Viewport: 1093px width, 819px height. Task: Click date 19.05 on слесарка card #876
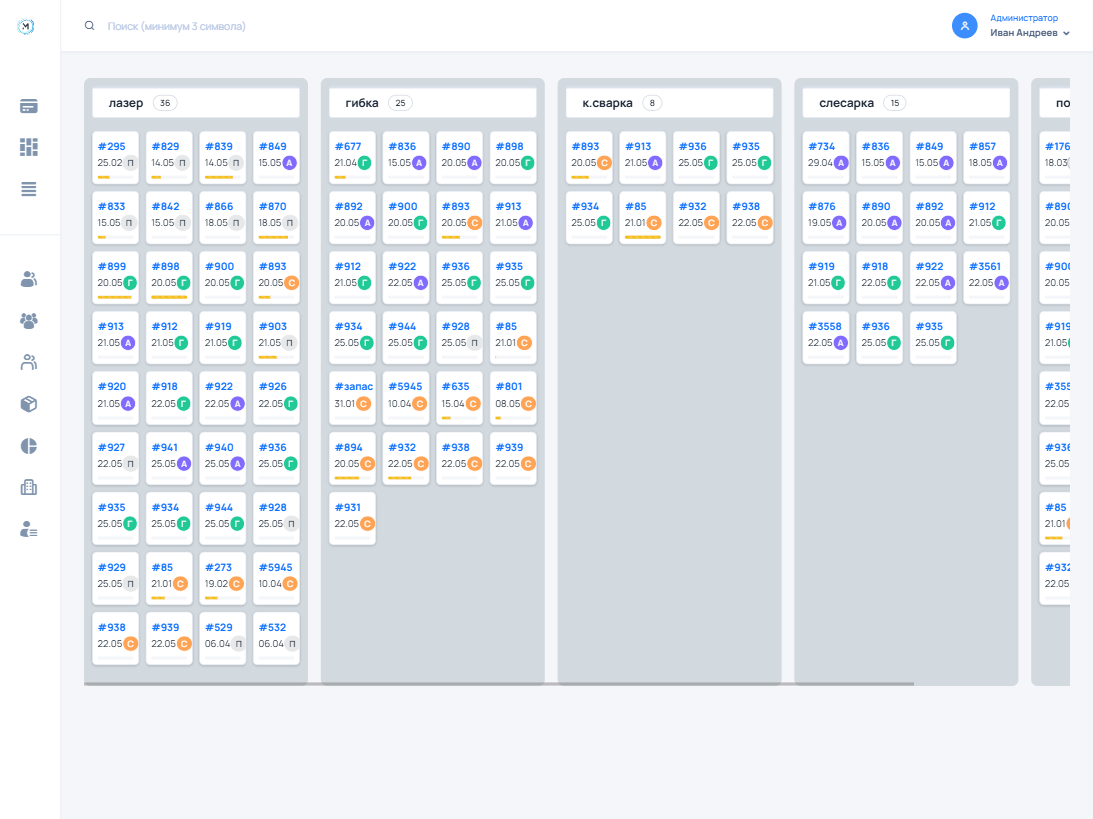click(820, 223)
